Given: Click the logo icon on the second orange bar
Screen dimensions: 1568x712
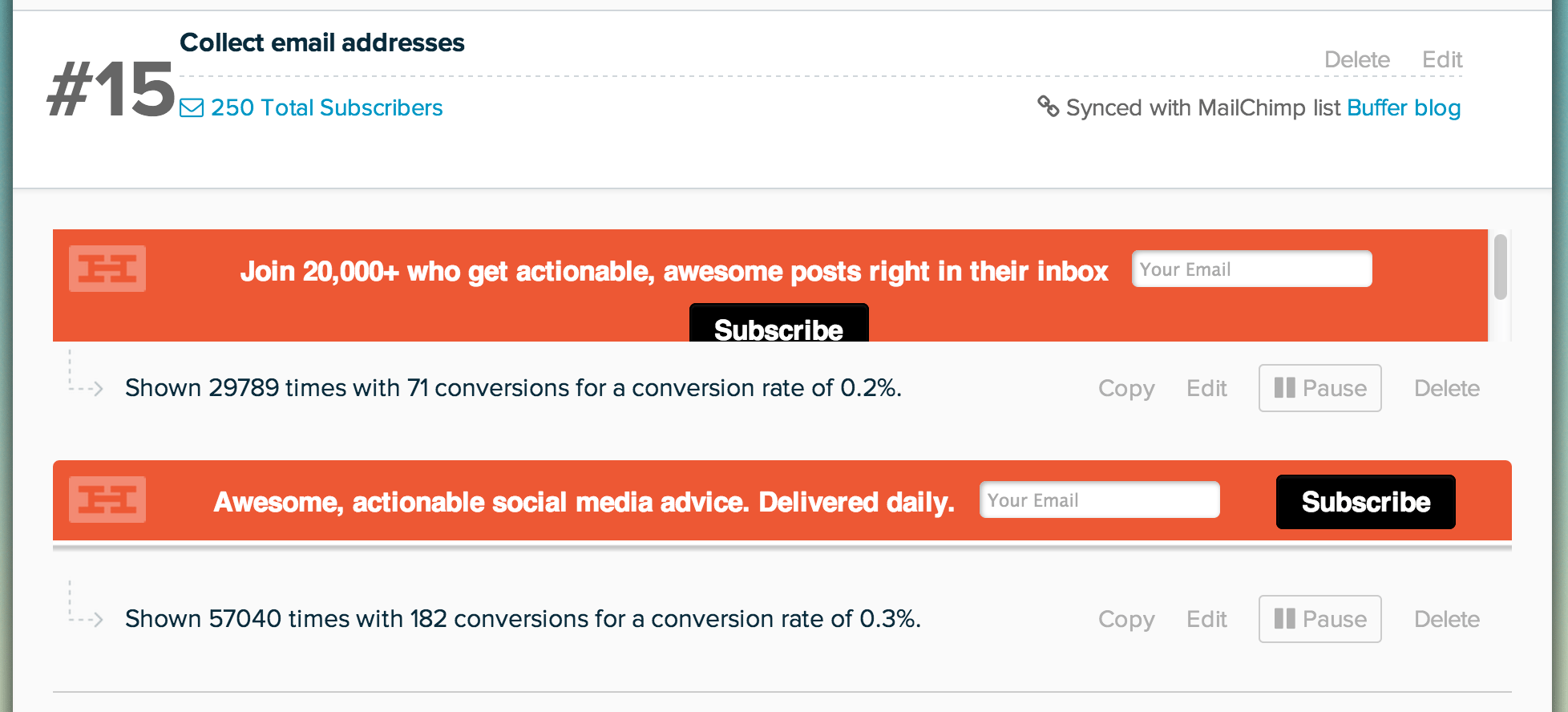Looking at the screenshot, I should [x=107, y=500].
